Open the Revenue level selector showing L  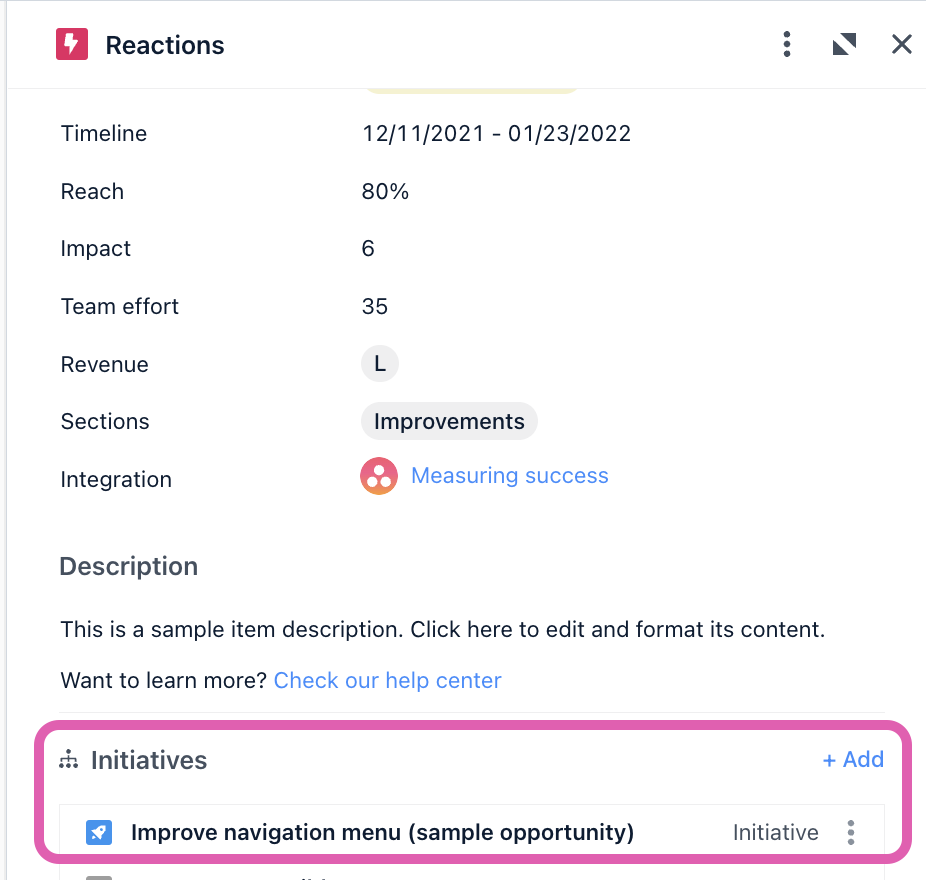(x=379, y=363)
